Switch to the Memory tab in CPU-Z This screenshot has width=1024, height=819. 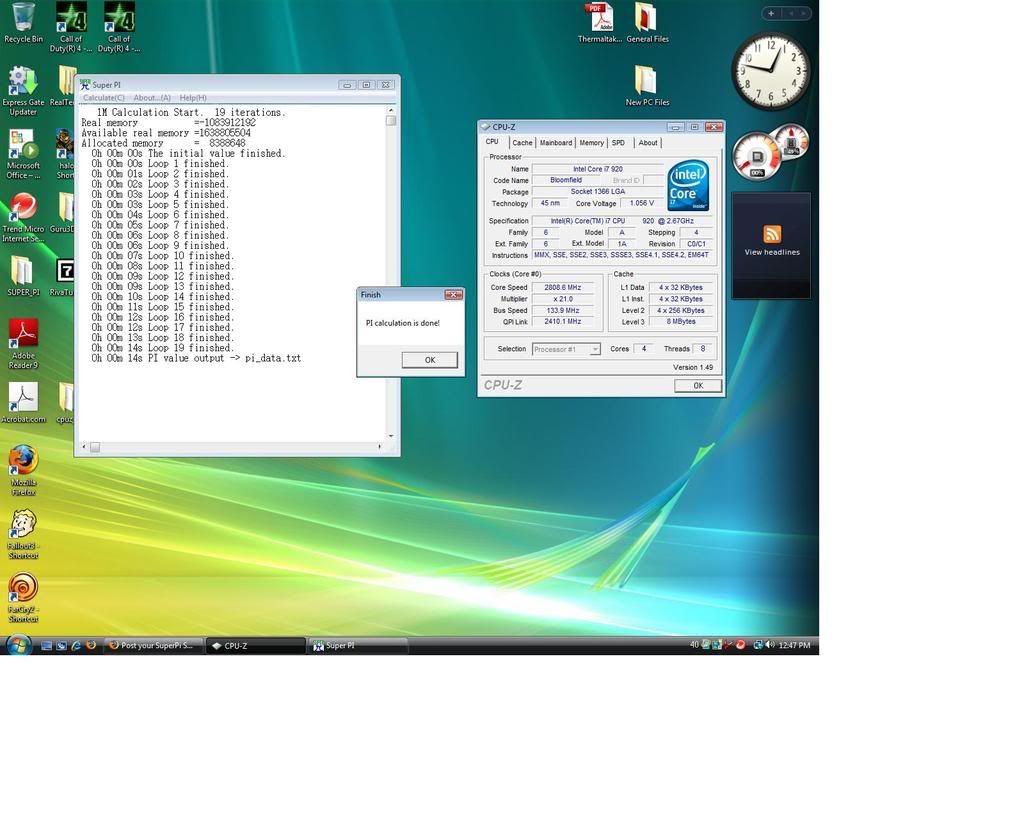592,143
